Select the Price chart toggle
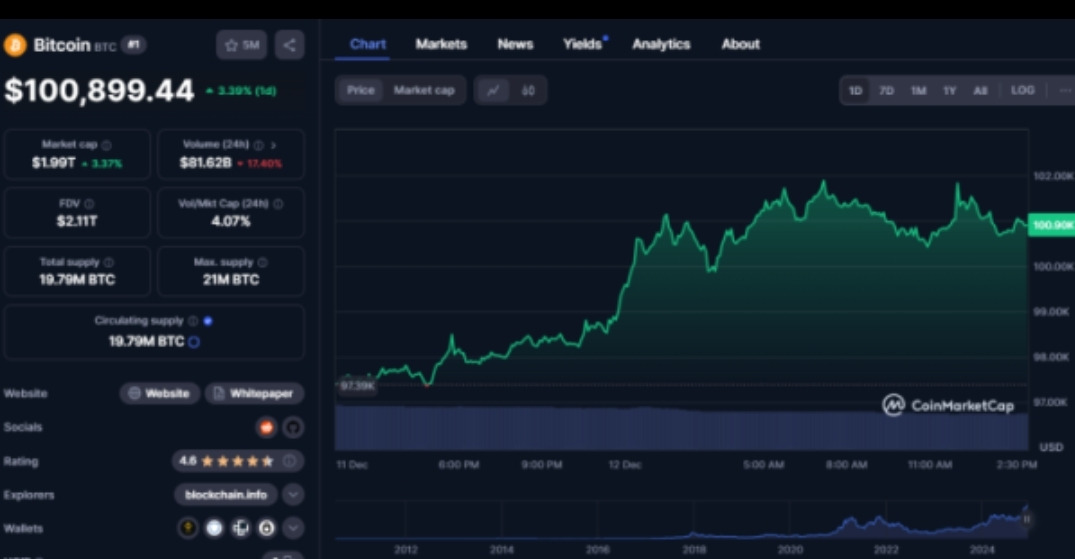This screenshot has height=559, width=1075. (x=361, y=90)
